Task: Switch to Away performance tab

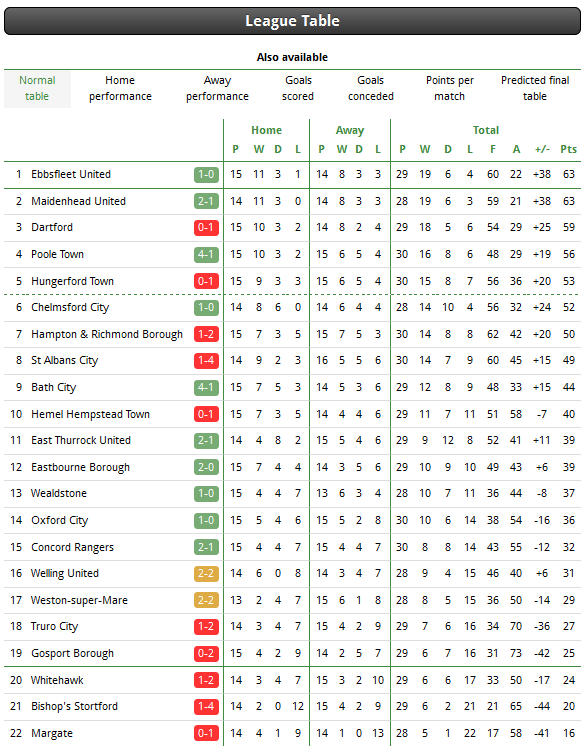Action: [x=217, y=88]
